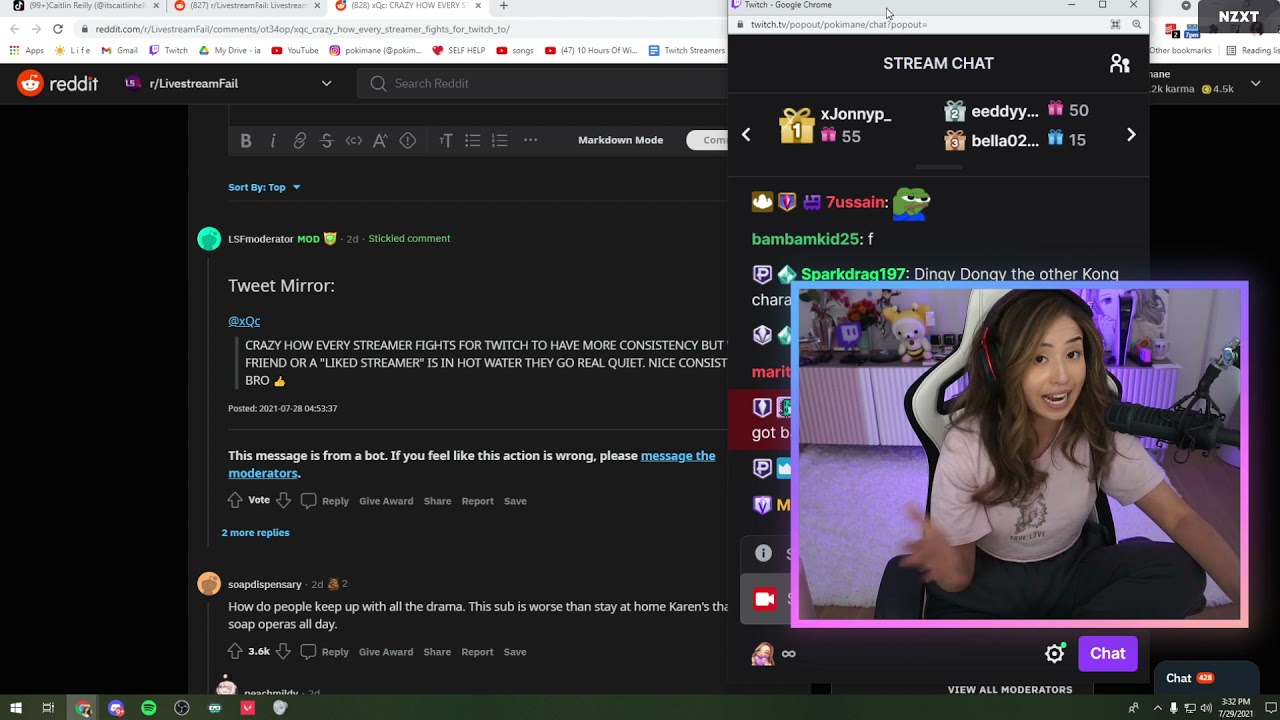The width and height of the screenshot is (1280, 720).
Task: Open the Twitch chat users list icon
Action: [x=1119, y=64]
